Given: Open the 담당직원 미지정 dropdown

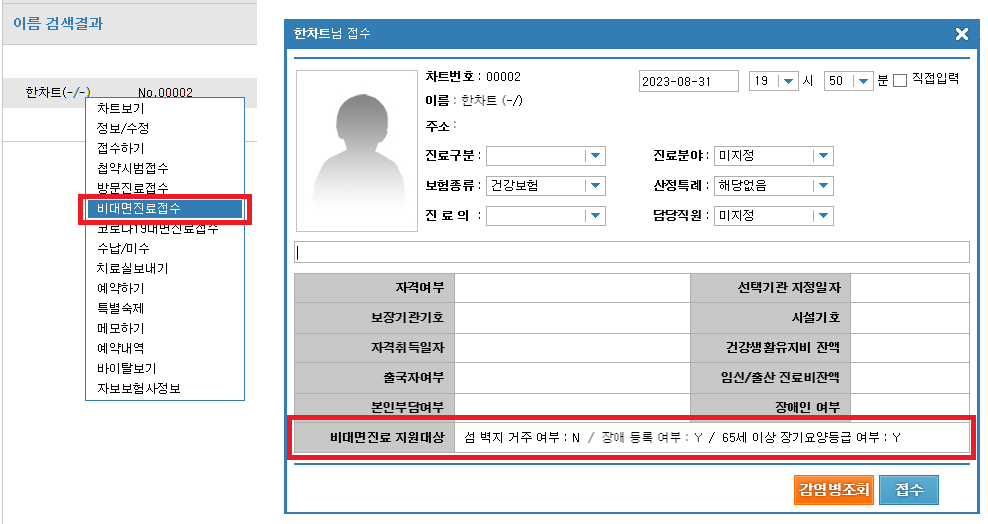Looking at the screenshot, I should 821,216.
